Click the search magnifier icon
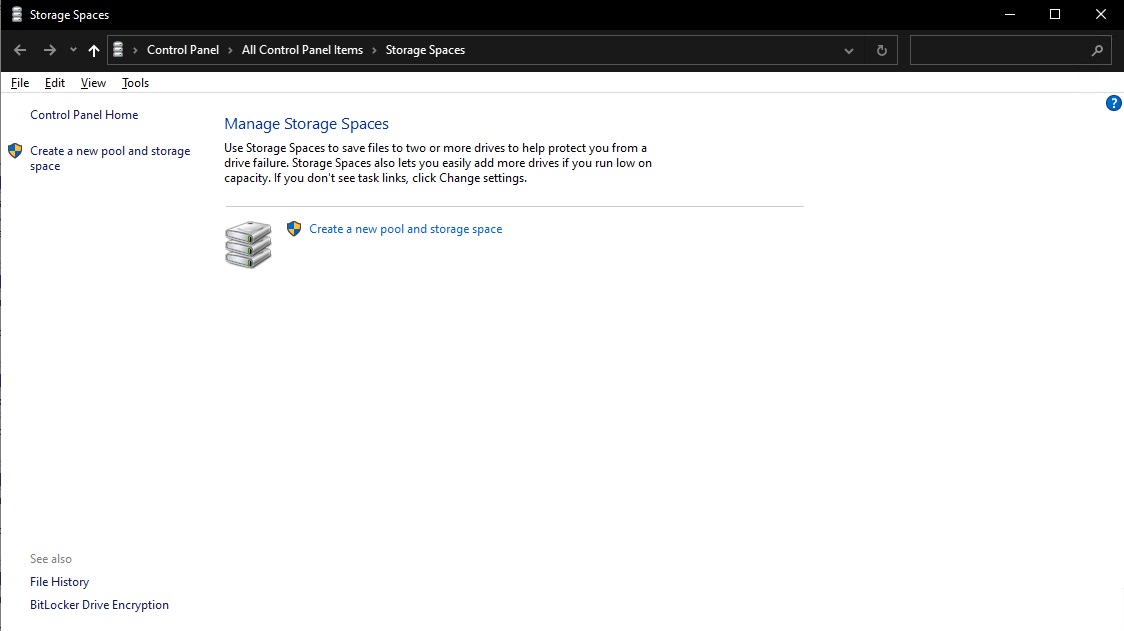The image size is (1124, 631). coord(1097,50)
